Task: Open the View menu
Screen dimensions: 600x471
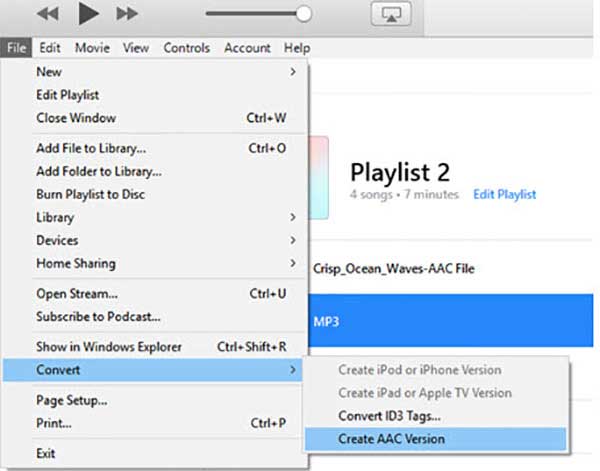Action: click(136, 48)
